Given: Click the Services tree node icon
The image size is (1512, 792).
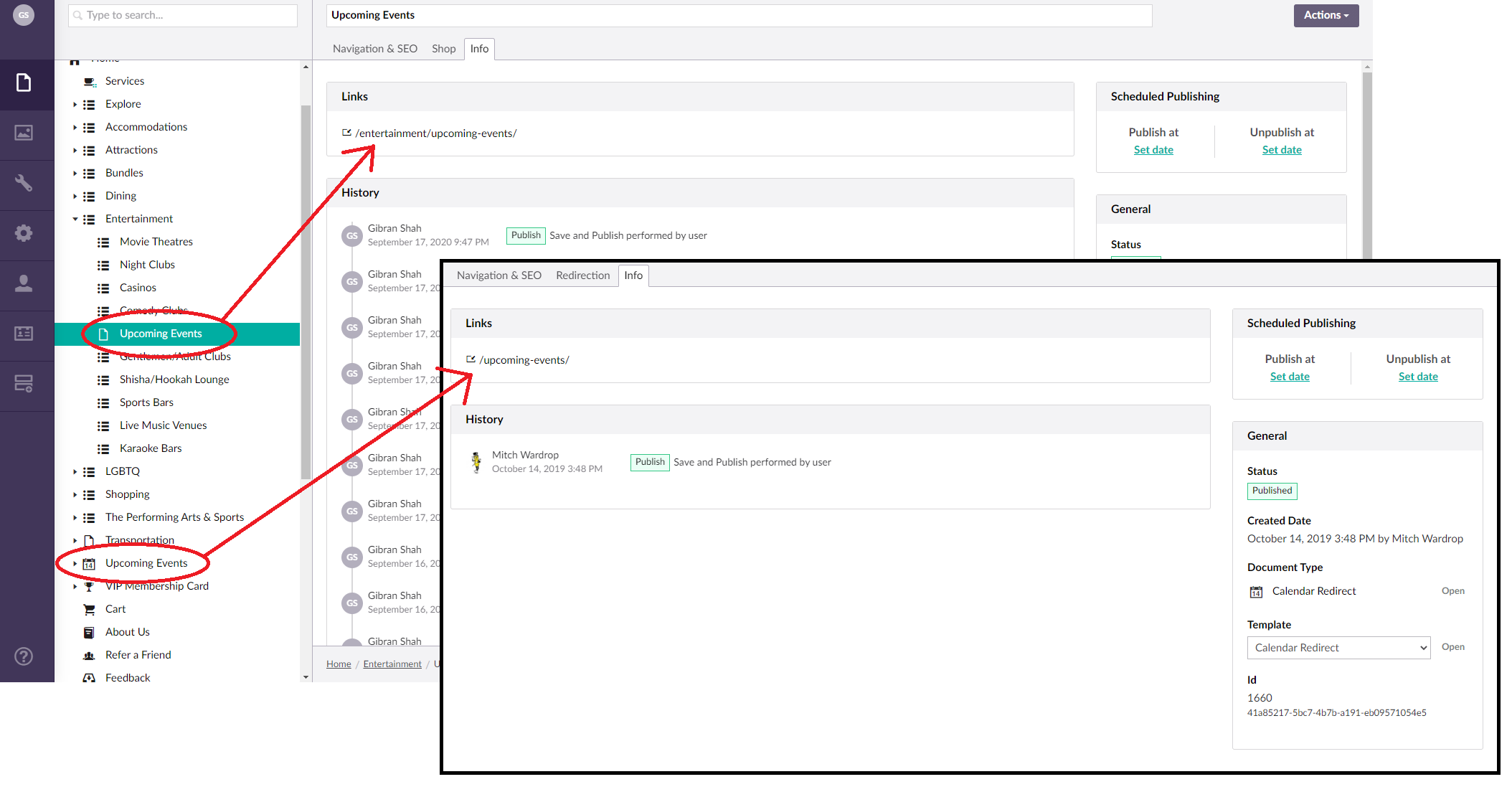Looking at the screenshot, I should tap(90, 82).
